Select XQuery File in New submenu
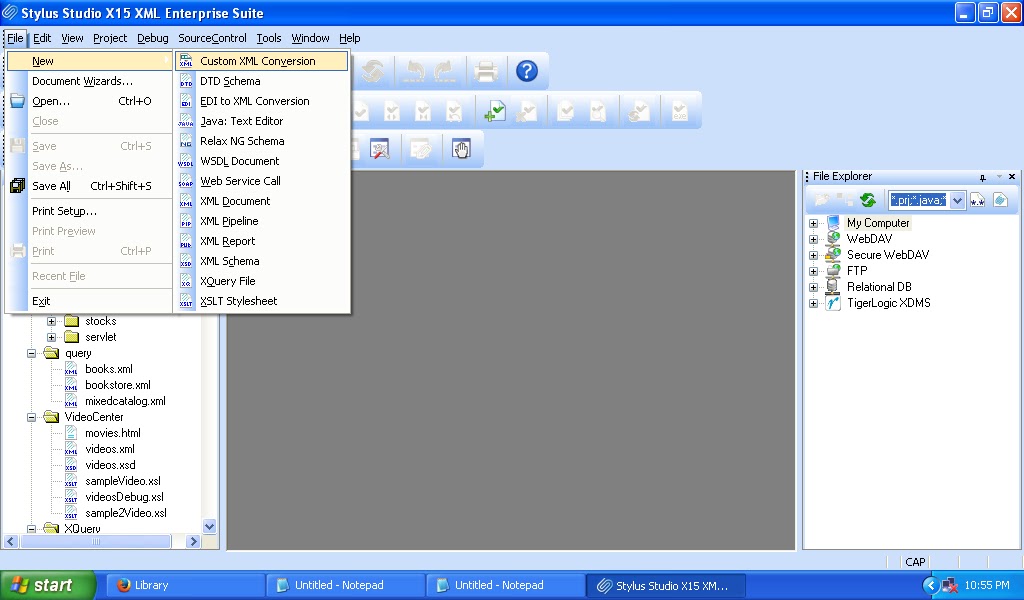 pyautogui.click(x=262, y=281)
